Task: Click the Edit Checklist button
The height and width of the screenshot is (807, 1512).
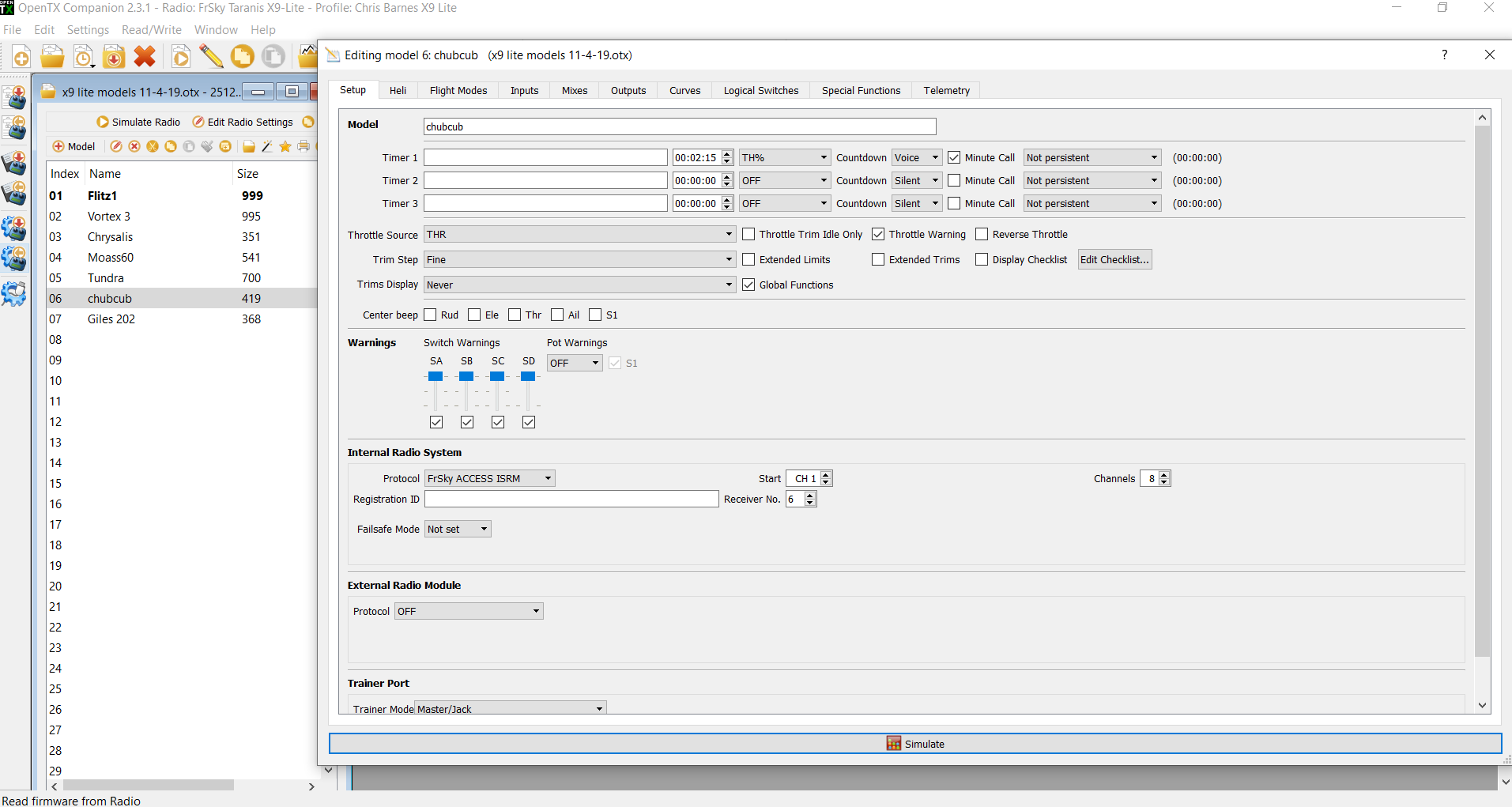Action: pos(1114,260)
